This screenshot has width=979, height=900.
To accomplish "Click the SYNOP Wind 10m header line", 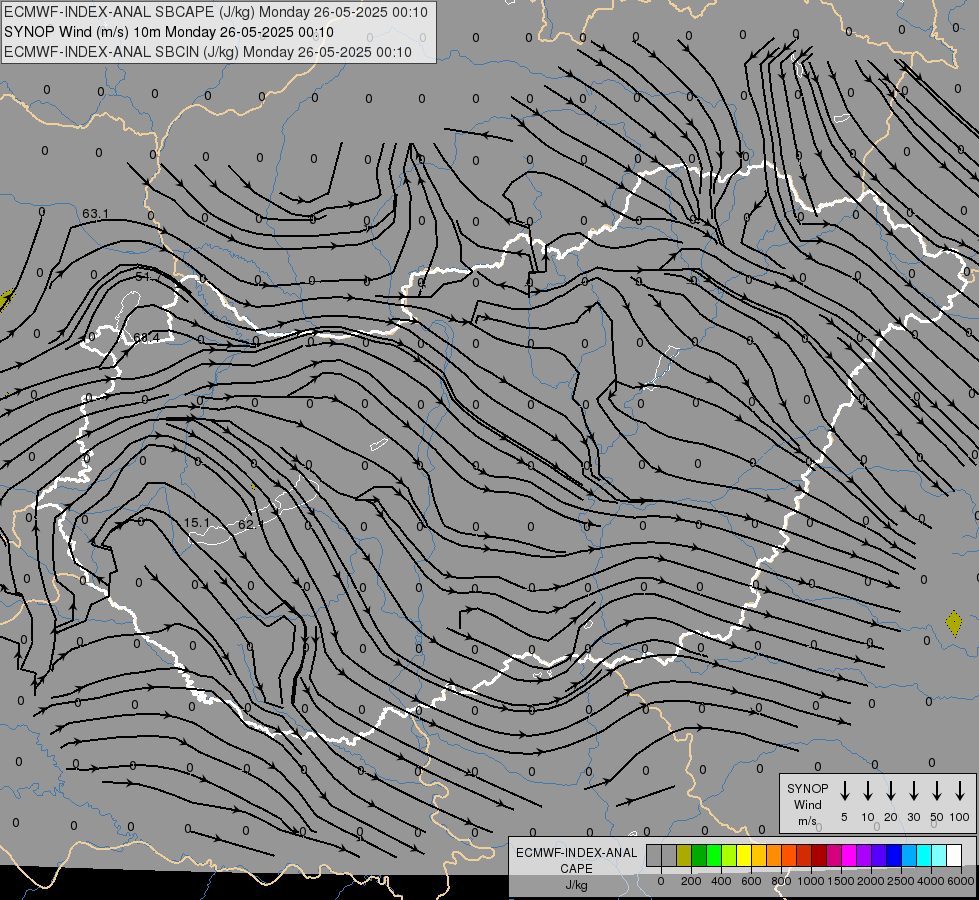I will (169, 32).
